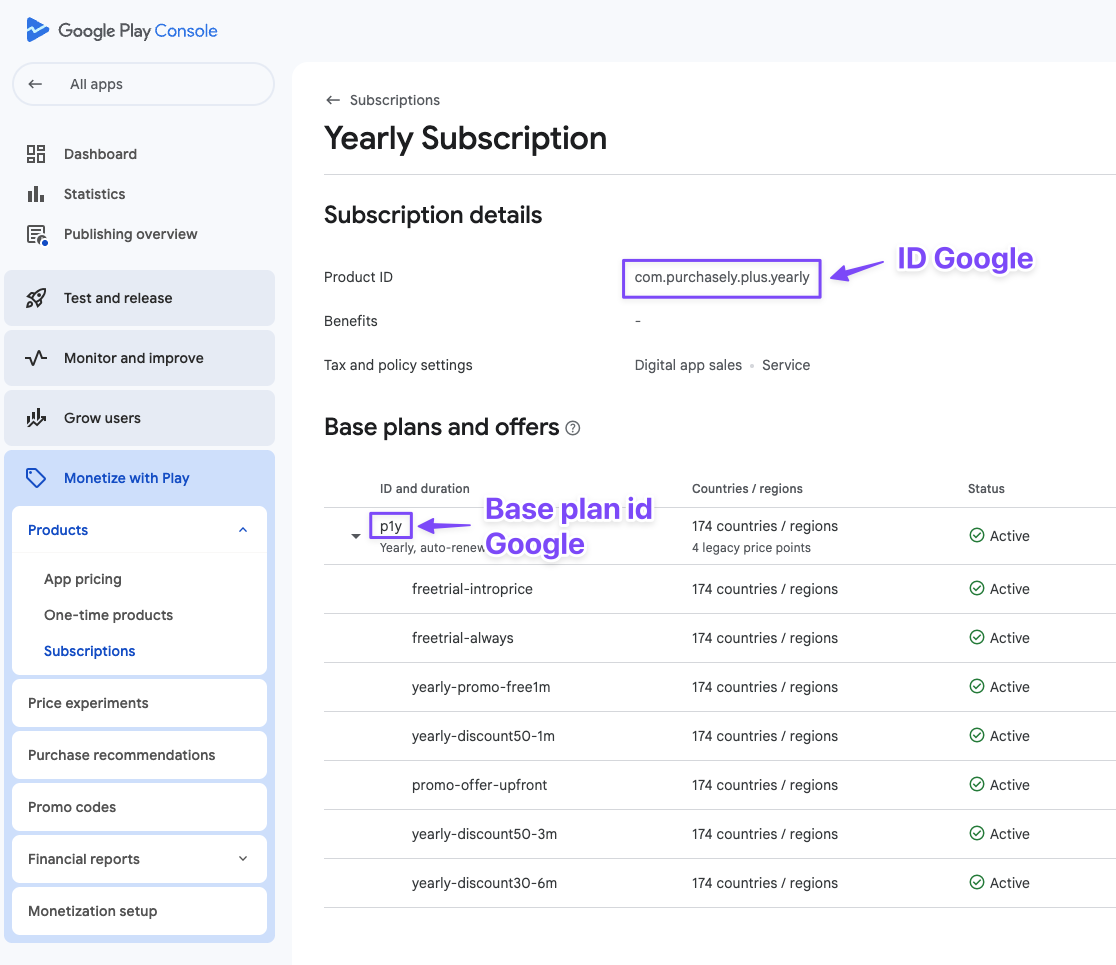Click the Service tax setting value
Image resolution: width=1116 pixels, height=965 pixels.
786,365
